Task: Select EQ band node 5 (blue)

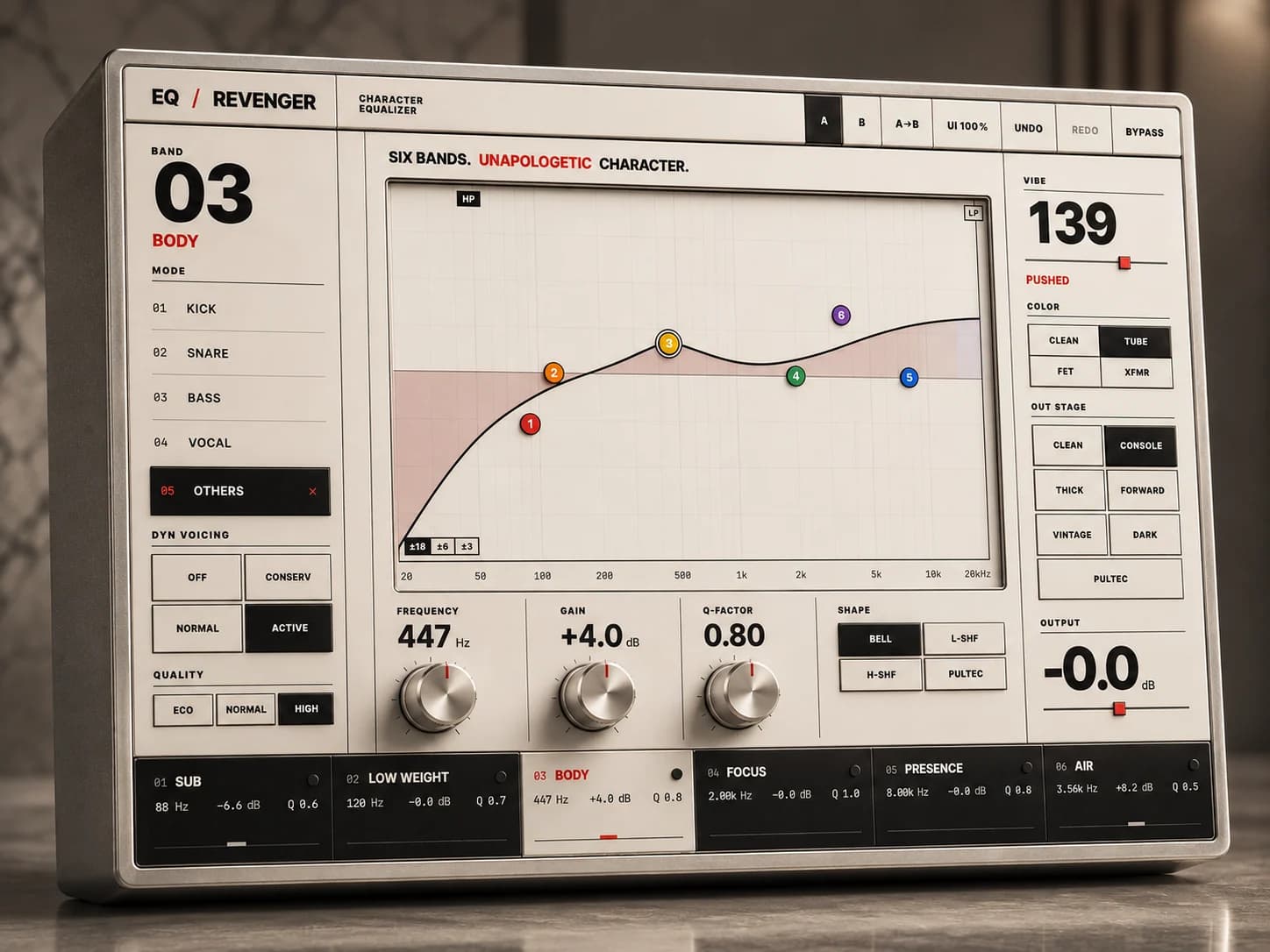Action: click(909, 378)
